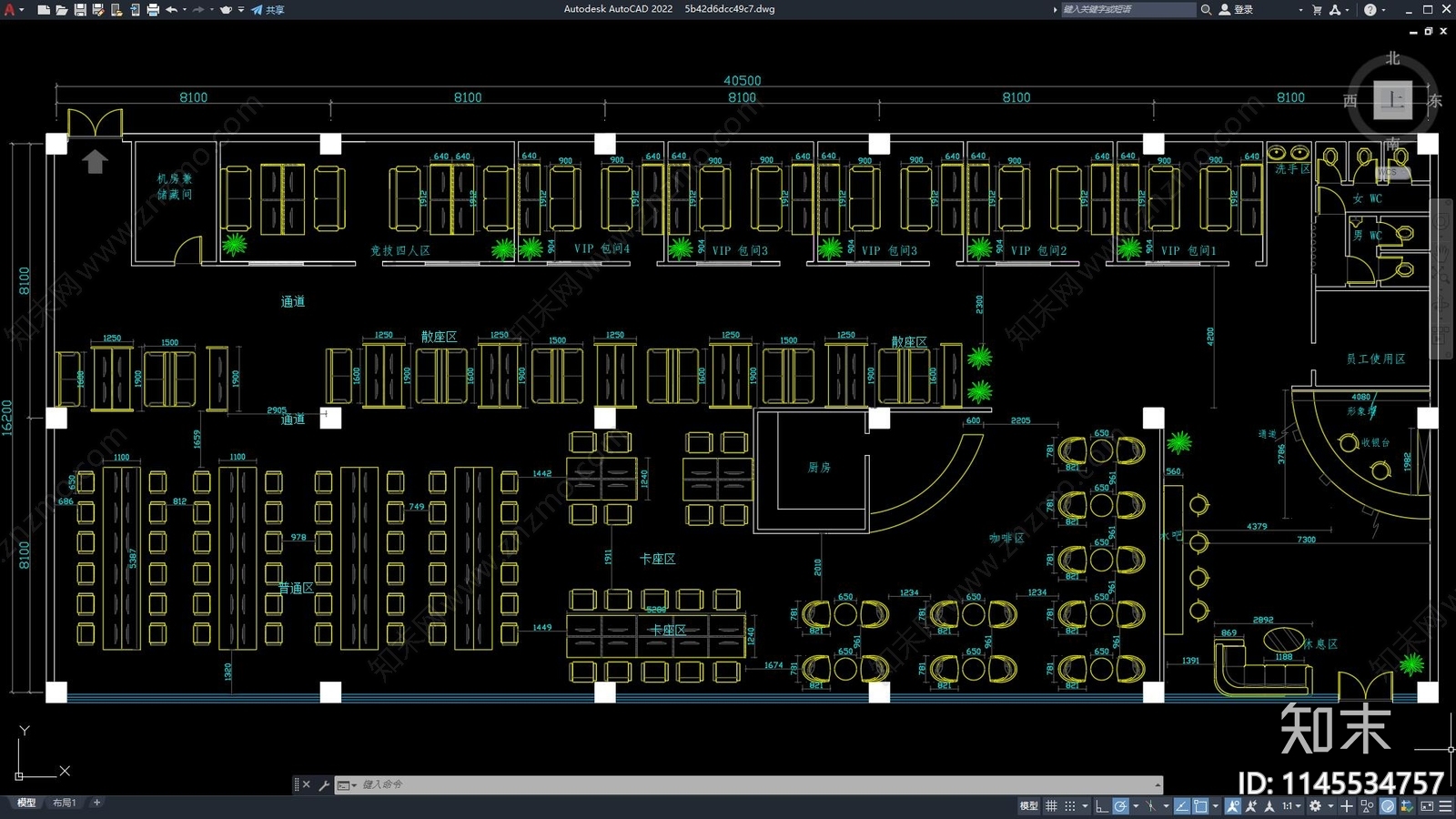Switch to the 布局1 layout tab

[x=64, y=803]
